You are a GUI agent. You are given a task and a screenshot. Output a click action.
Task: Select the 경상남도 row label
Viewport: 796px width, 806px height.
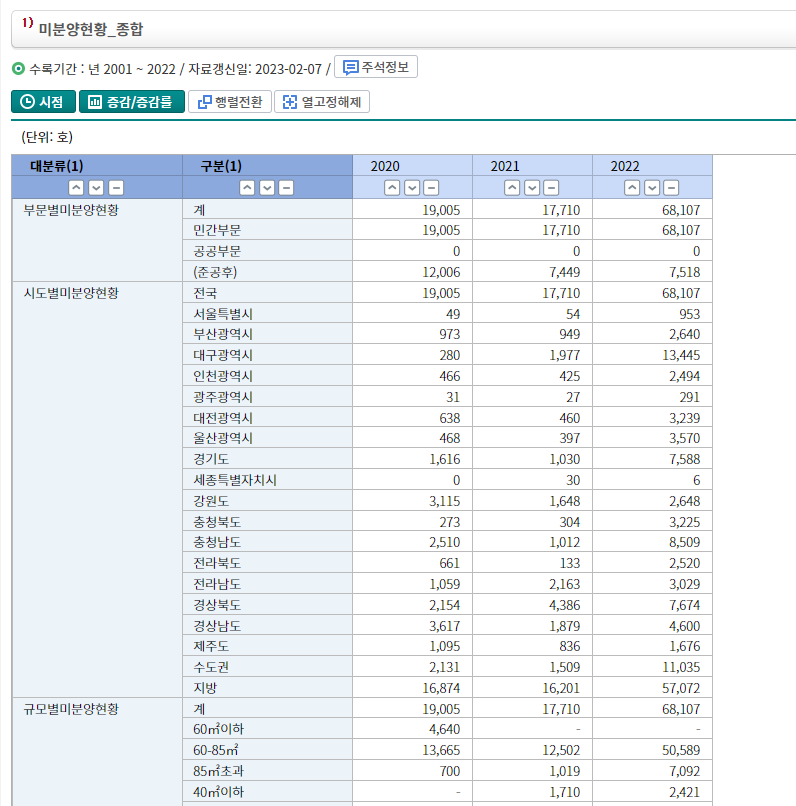217,626
